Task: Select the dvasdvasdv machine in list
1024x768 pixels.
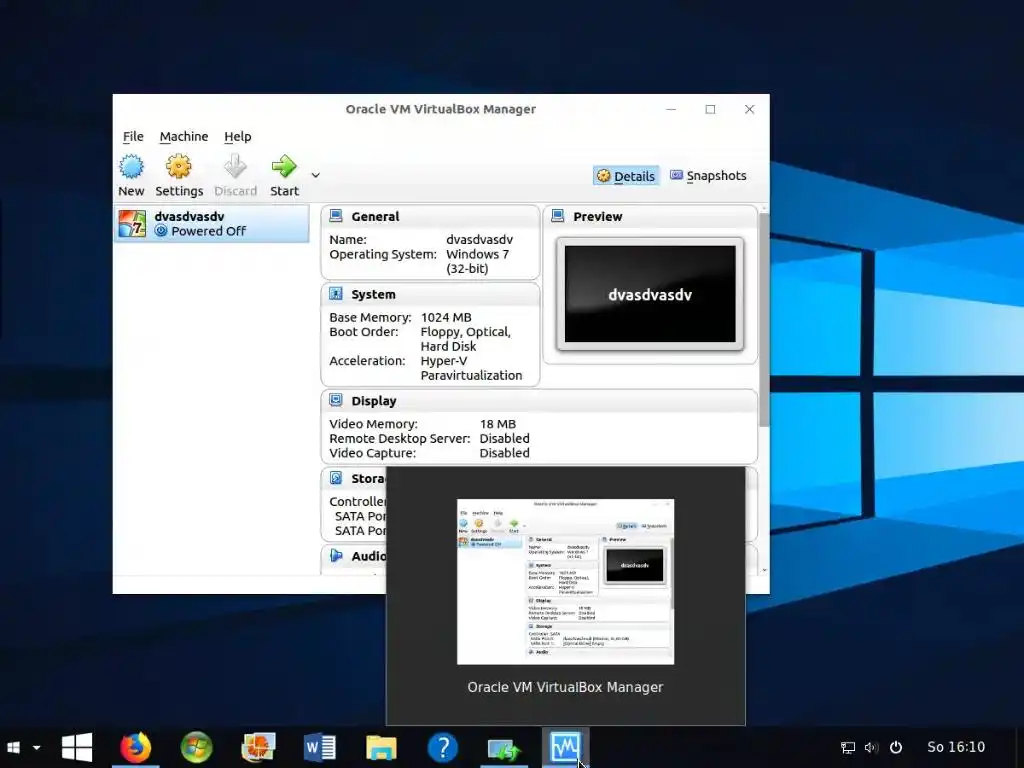Action: coord(212,224)
